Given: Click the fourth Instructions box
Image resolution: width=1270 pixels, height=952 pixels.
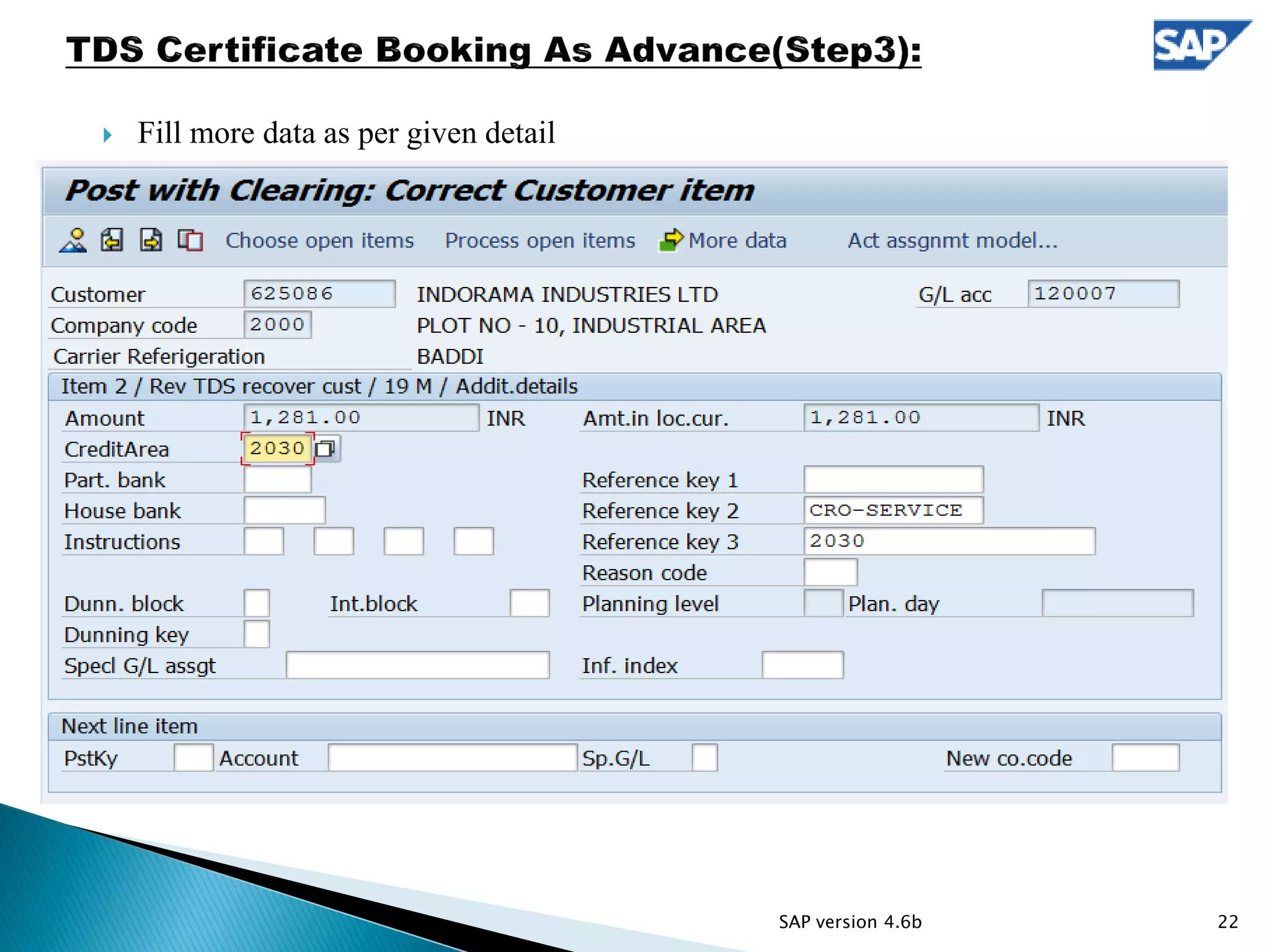Looking at the screenshot, I should coord(474,542).
